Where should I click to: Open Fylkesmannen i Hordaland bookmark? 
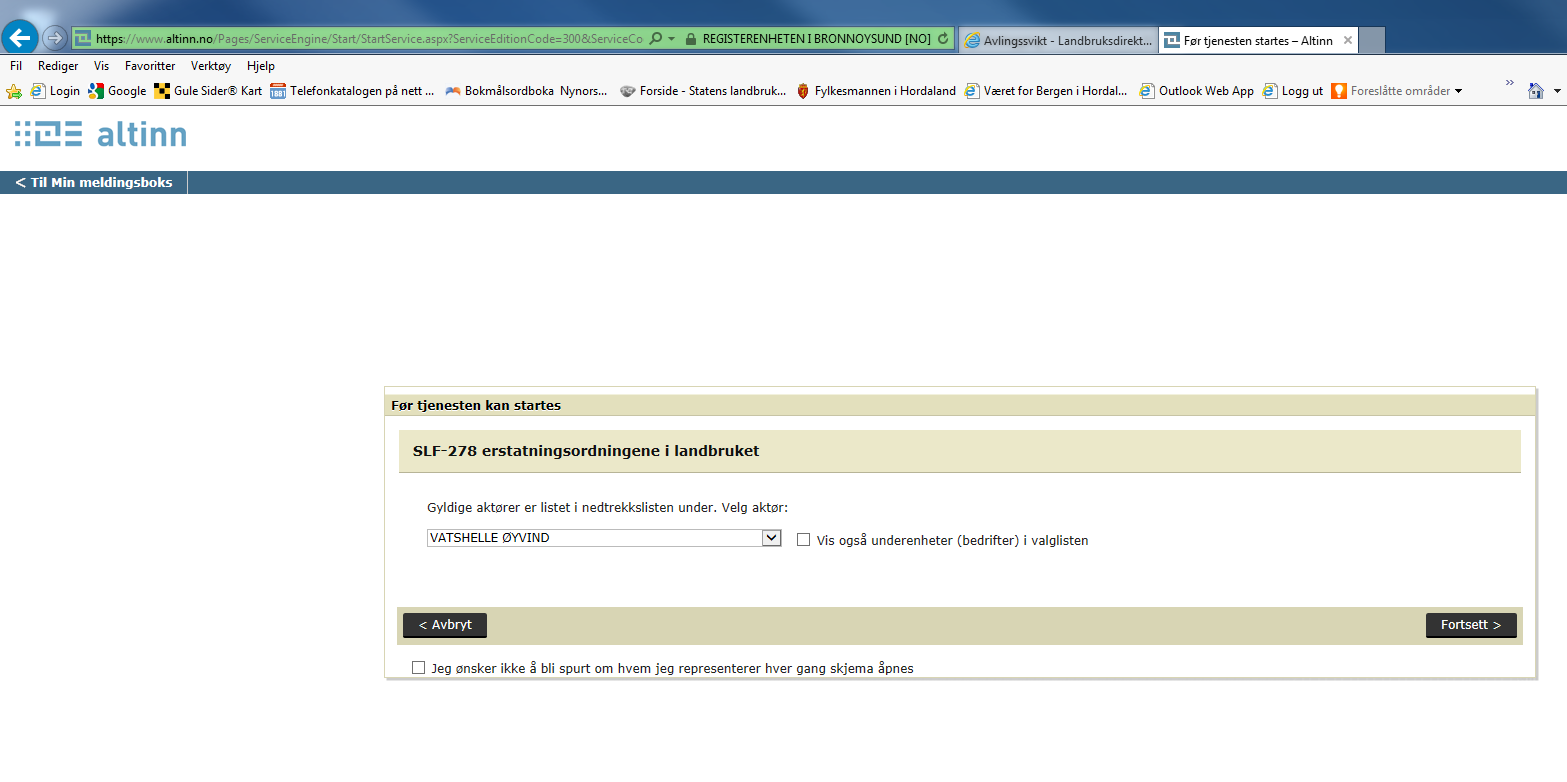876,91
